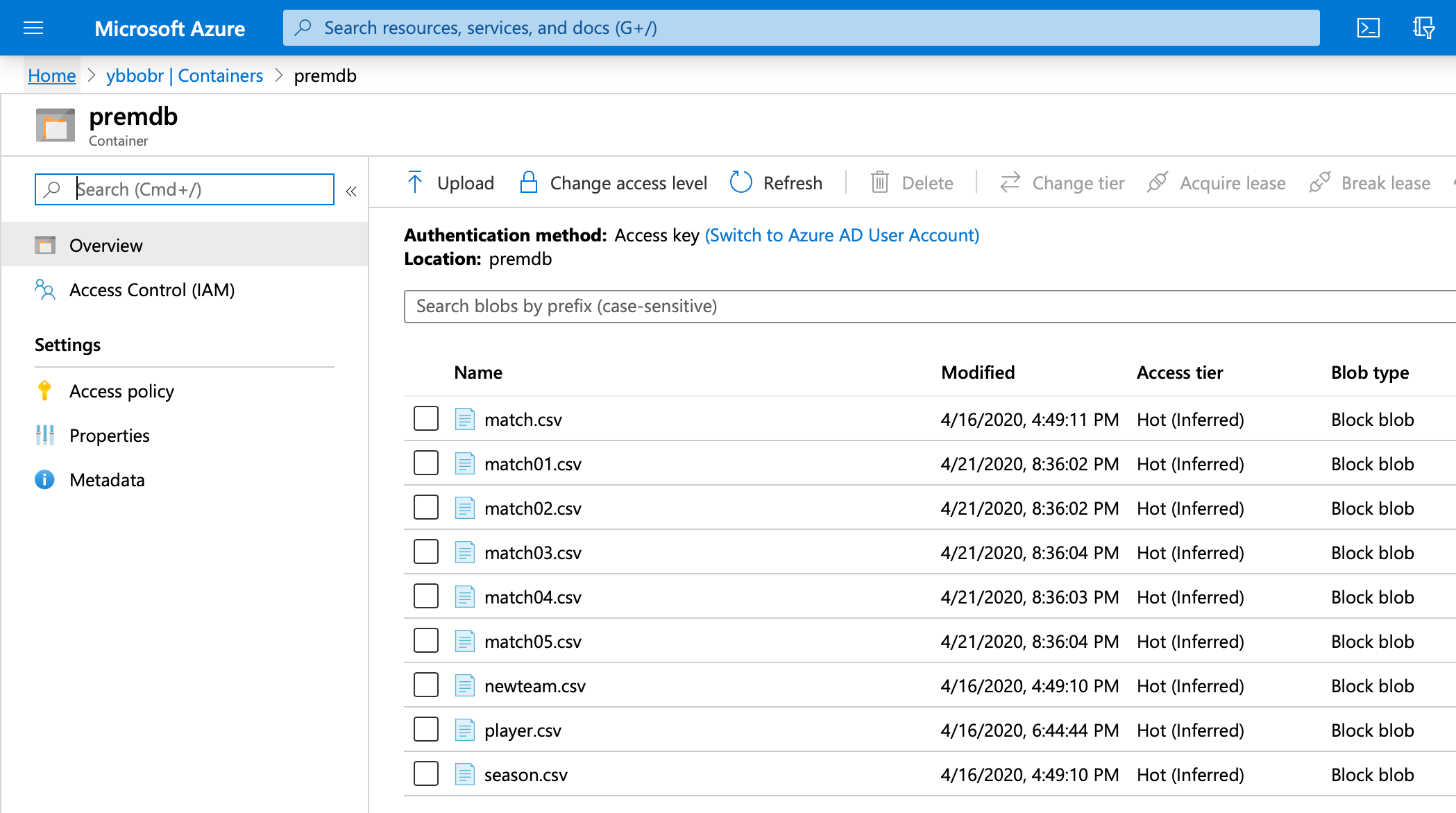Collapse the left settings sidebar

coord(352,191)
